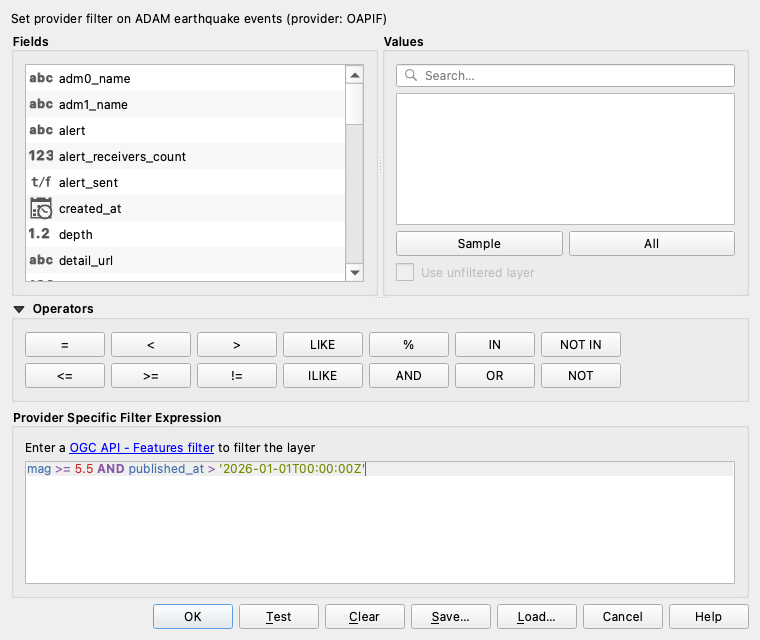Open the OGC API - Features filter link

[x=142, y=448]
